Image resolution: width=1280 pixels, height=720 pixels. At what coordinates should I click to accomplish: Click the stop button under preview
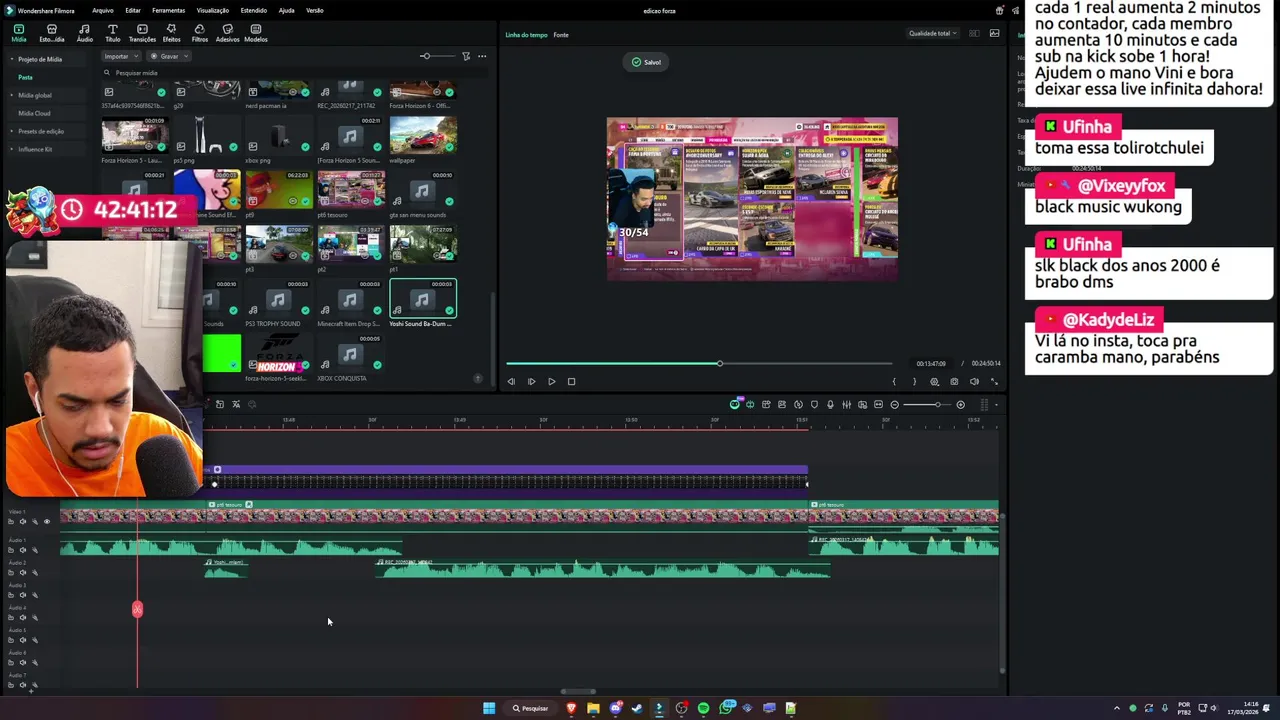point(571,381)
